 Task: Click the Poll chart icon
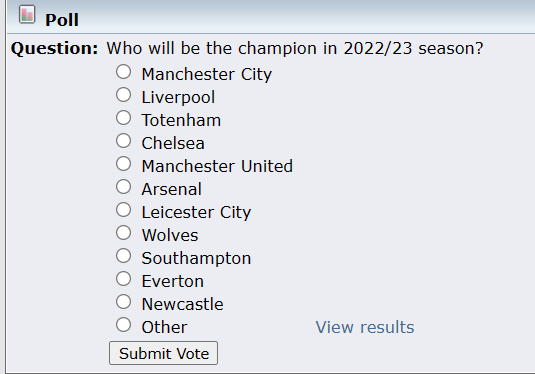pos(27,14)
